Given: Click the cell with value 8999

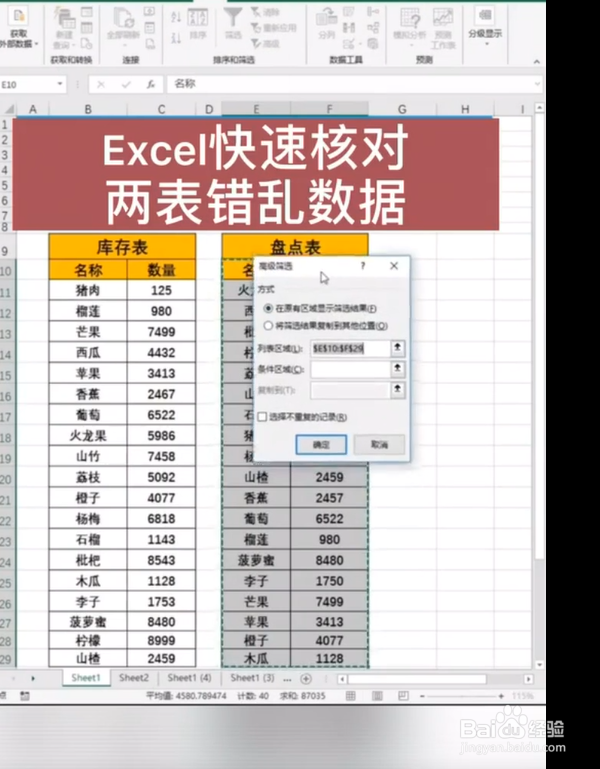Looking at the screenshot, I should pyautogui.click(x=161, y=641).
